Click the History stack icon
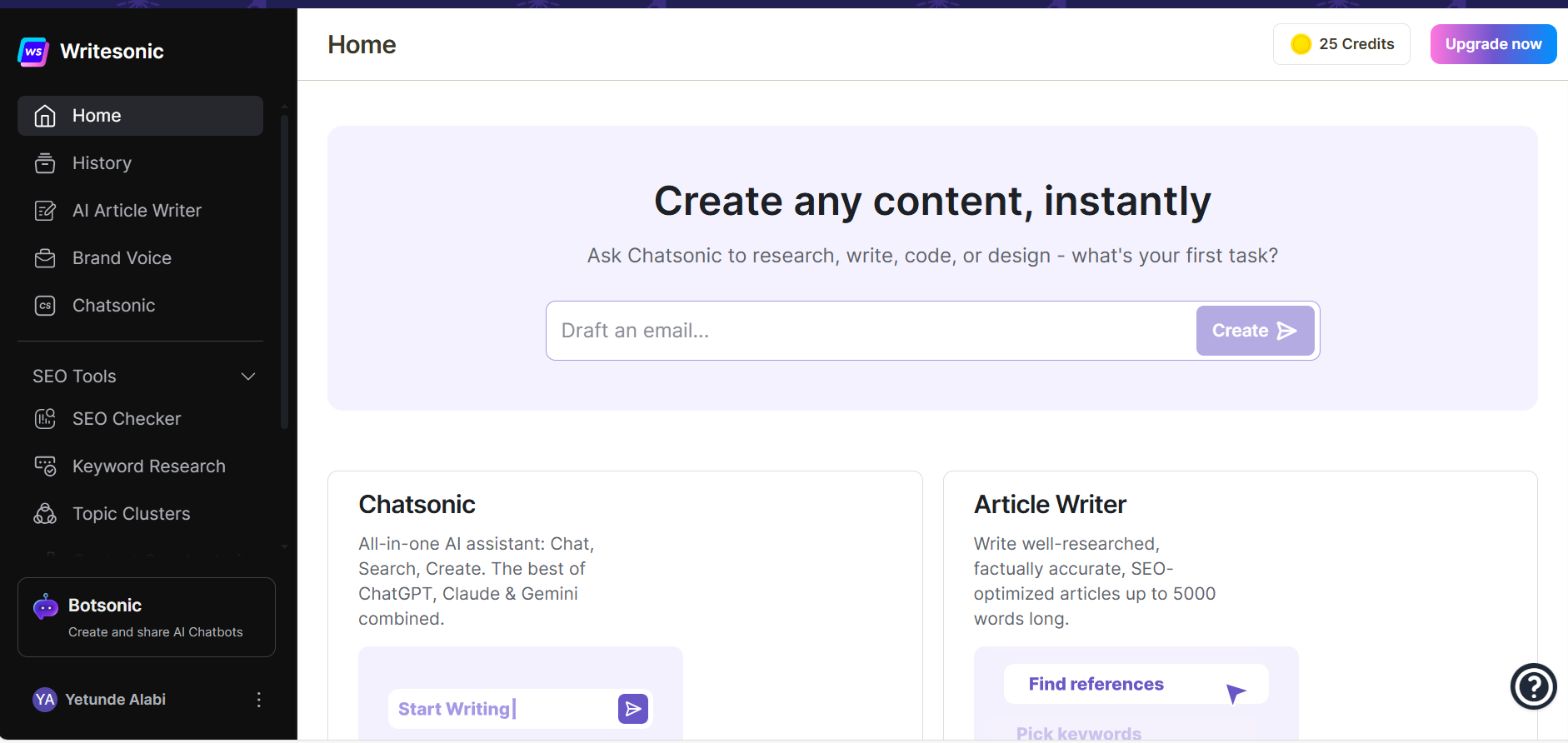Image resolution: width=1568 pixels, height=743 pixels. point(45,163)
